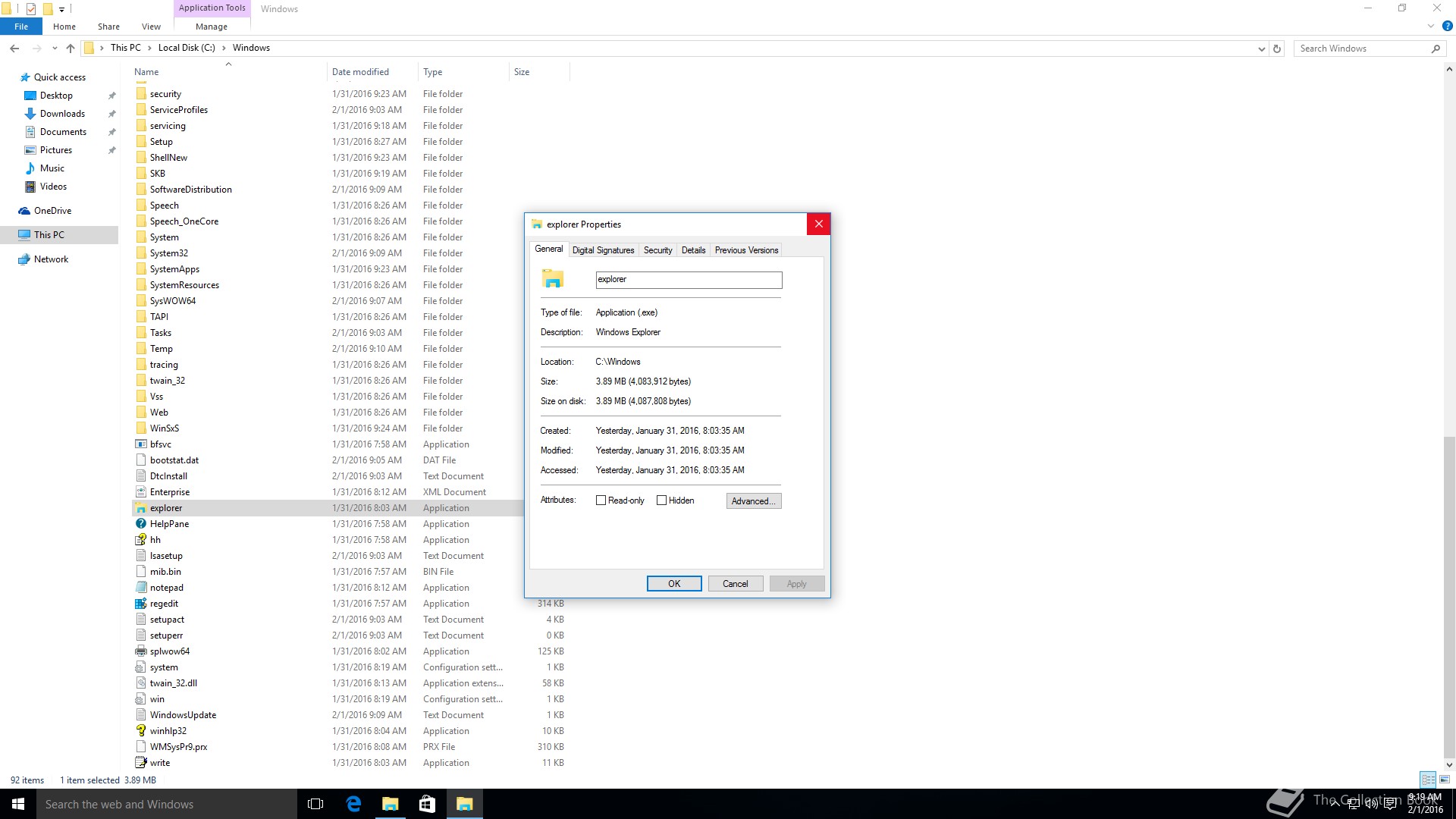Click the HelpPane file icon

[x=140, y=524]
